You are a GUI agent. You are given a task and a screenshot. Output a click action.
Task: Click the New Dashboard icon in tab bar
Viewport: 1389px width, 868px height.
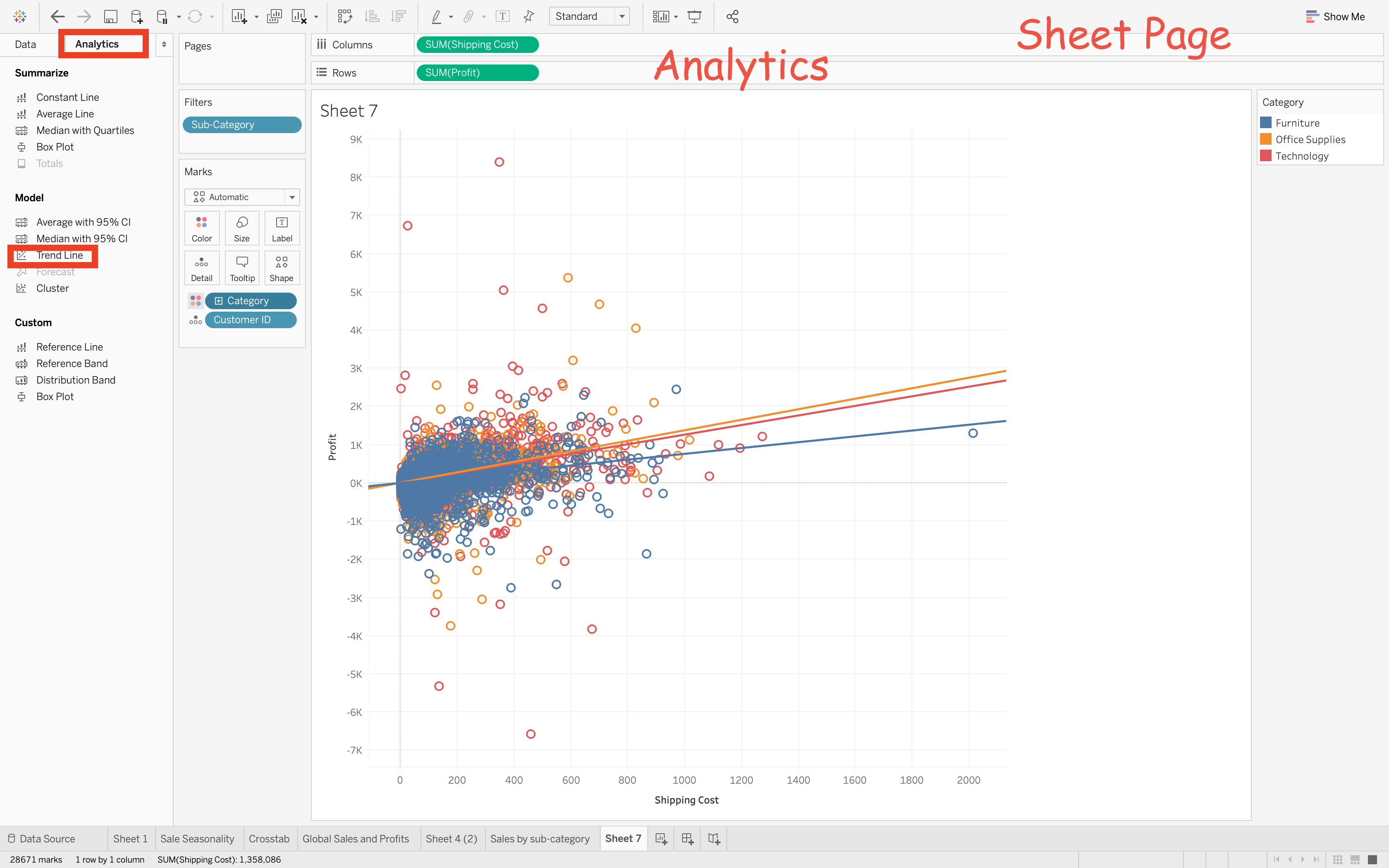[687, 839]
